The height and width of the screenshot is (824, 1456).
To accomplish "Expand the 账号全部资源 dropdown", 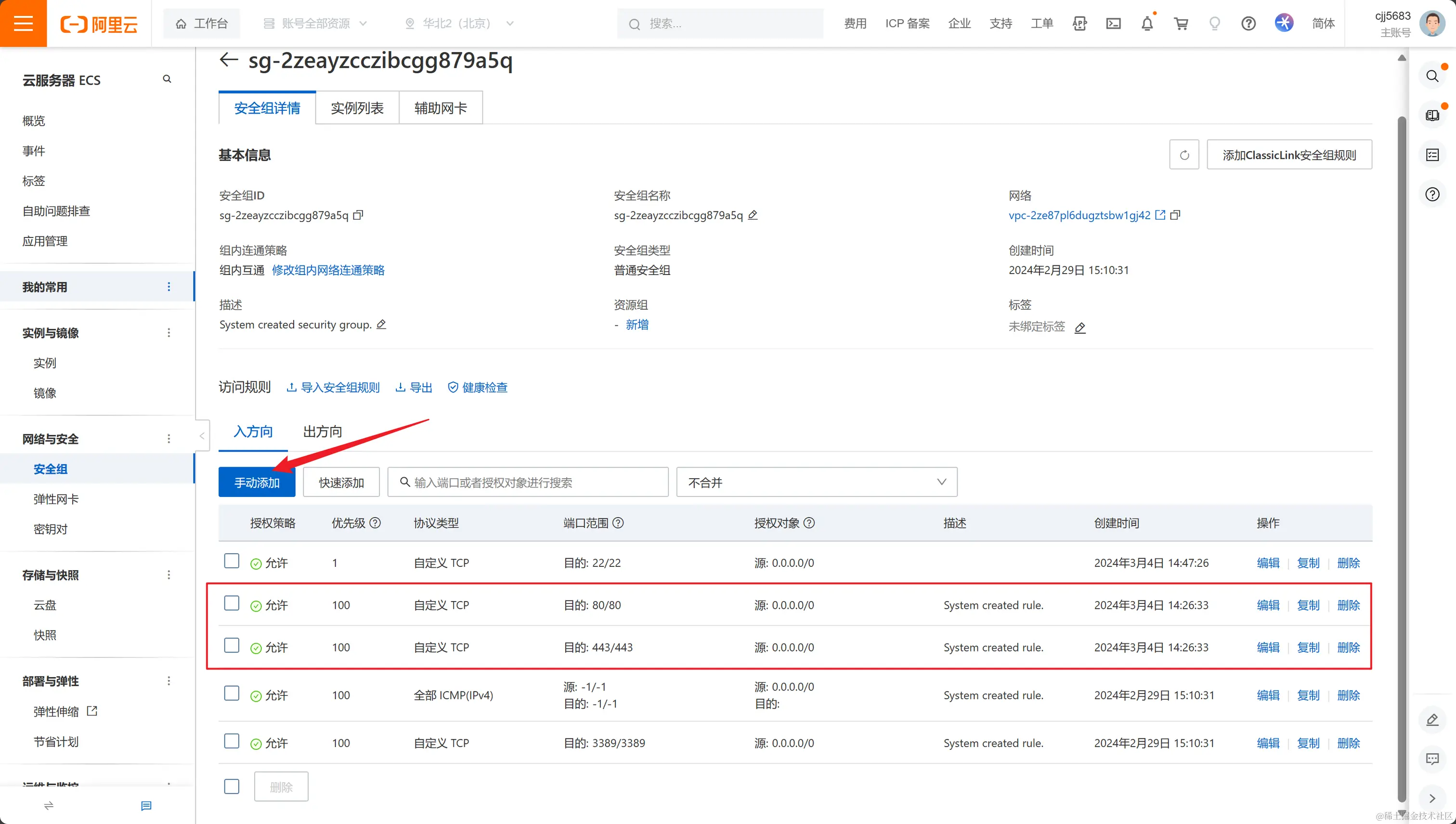I will pos(315,24).
